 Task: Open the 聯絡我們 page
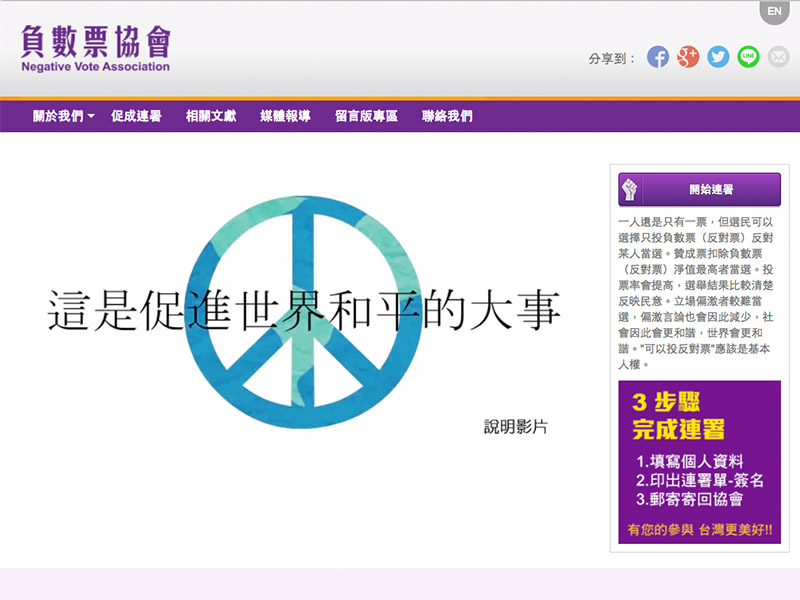click(x=447, y=115)
